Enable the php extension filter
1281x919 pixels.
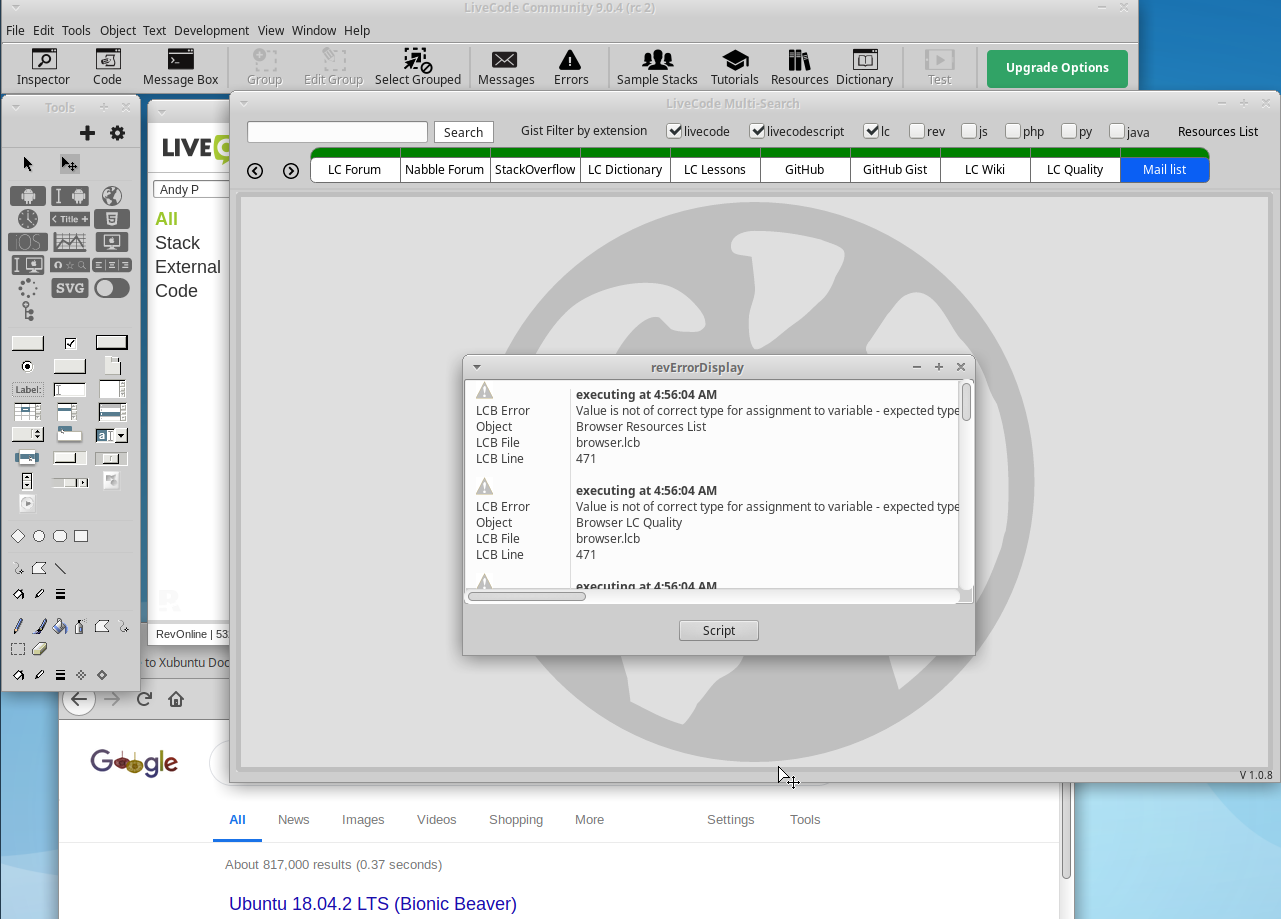(x=1013, y=131)
